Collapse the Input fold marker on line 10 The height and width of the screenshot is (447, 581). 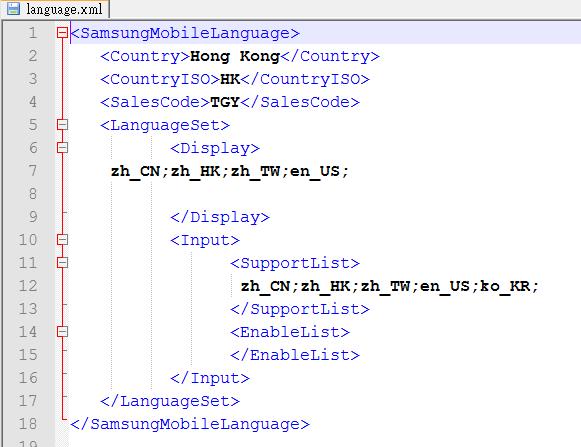pyautogui.click(x=62, y=240)
